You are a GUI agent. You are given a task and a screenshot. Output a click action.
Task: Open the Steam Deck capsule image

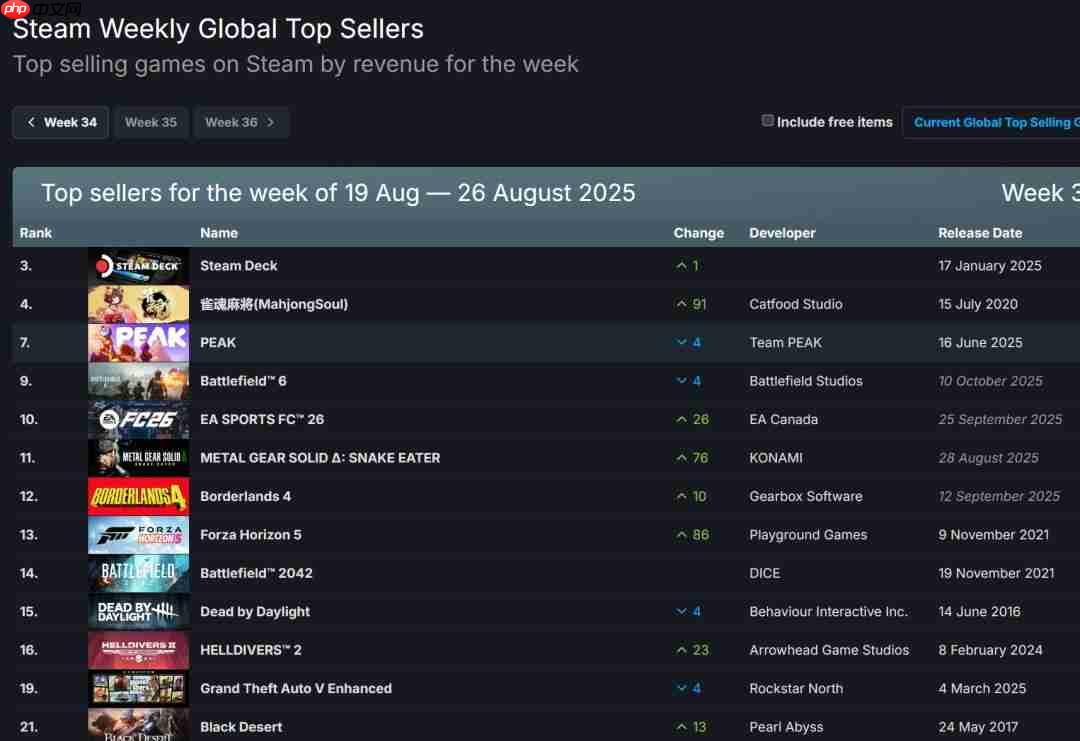(x=138, y=266)
